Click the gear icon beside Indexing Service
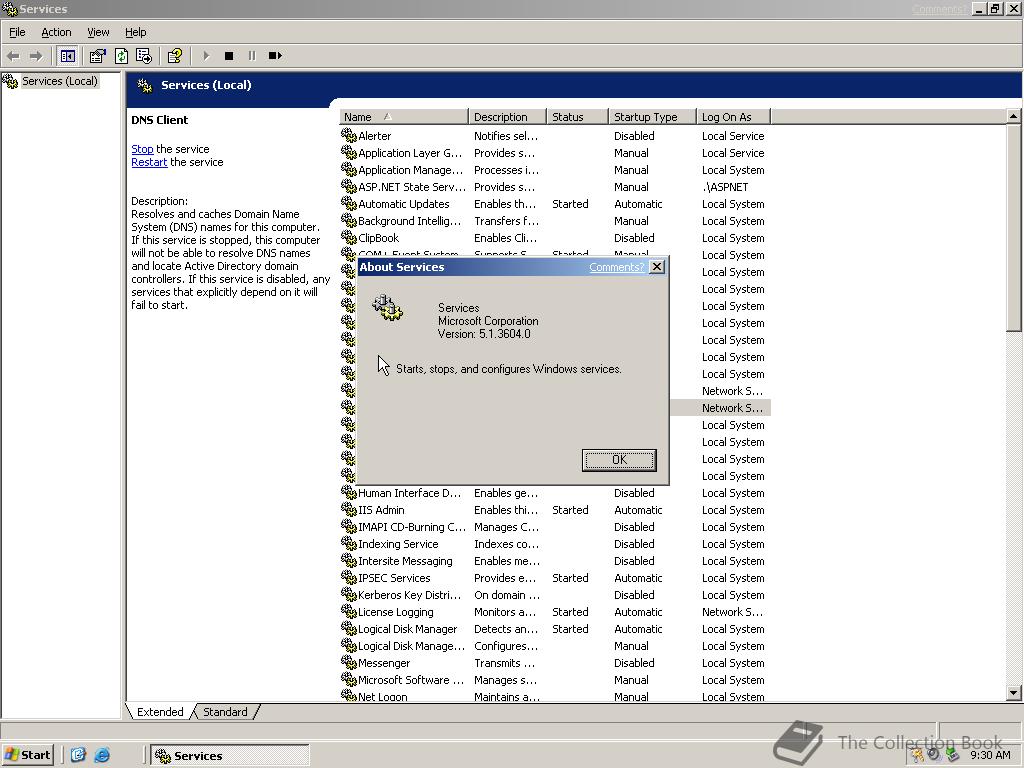This screenshot has height=768, width=1024. pos(349,543)
